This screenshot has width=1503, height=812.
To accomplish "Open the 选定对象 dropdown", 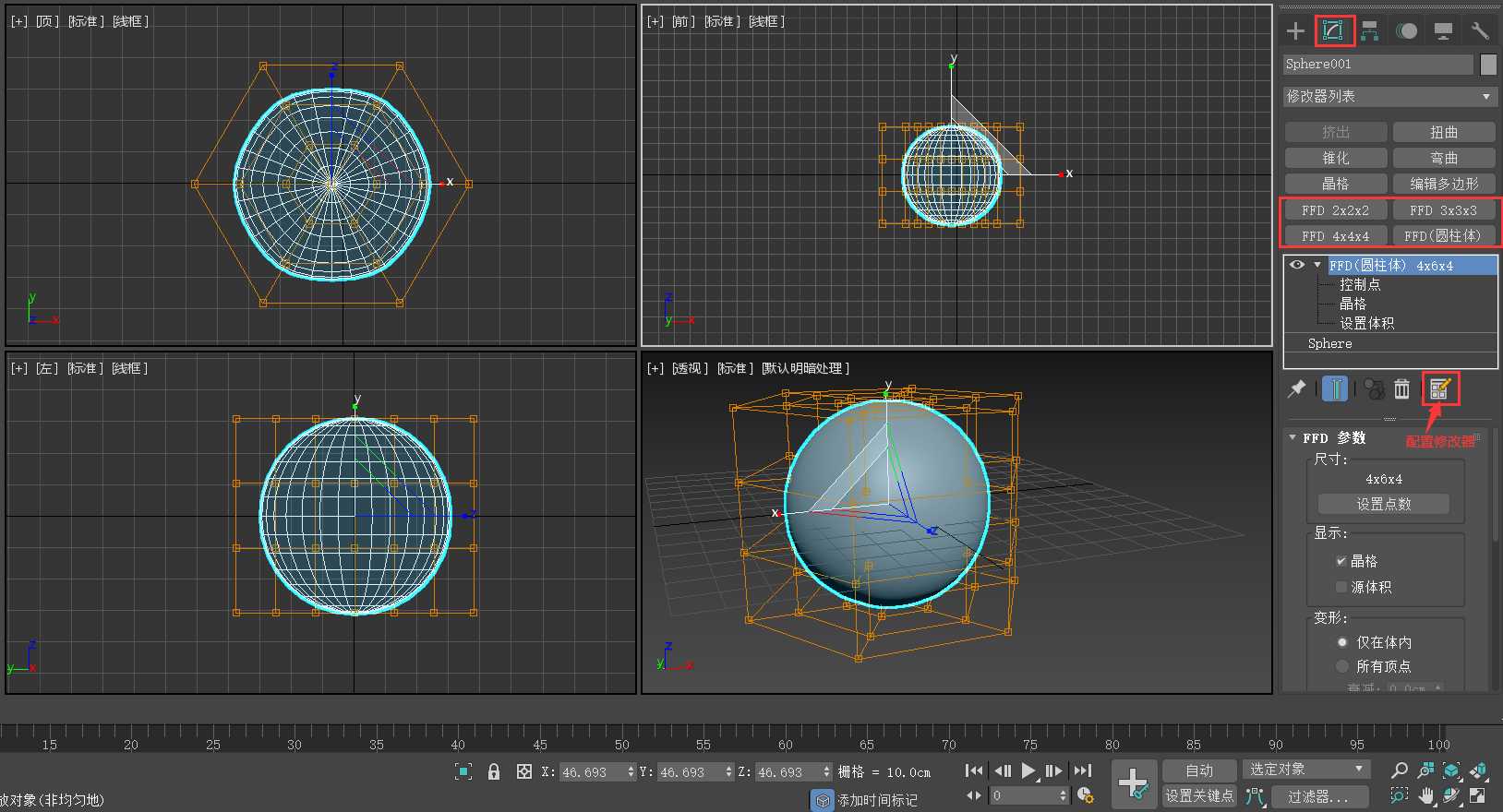I will [x=1306, y=770].
